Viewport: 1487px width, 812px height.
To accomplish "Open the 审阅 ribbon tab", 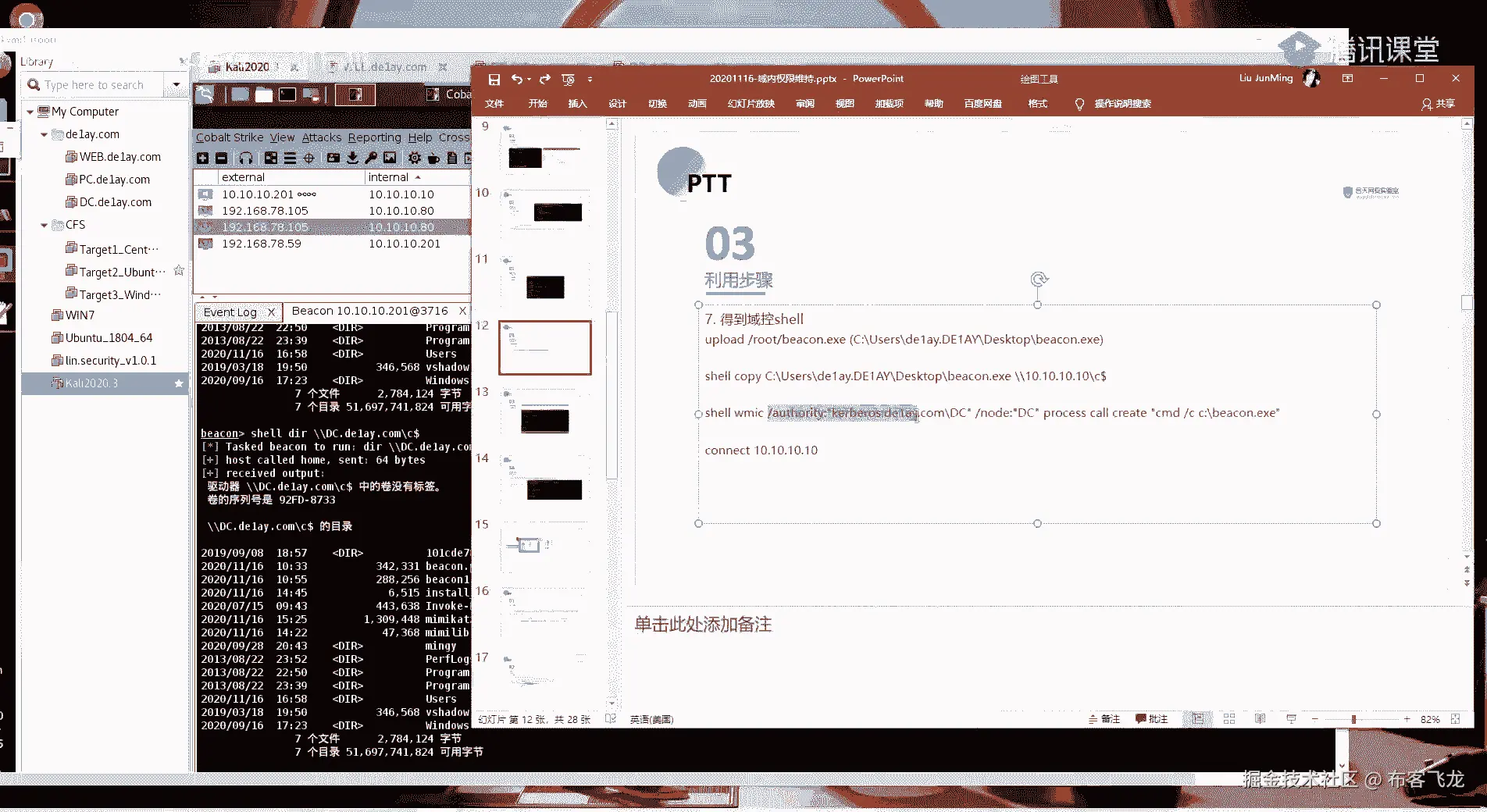I will click(805, 104).
